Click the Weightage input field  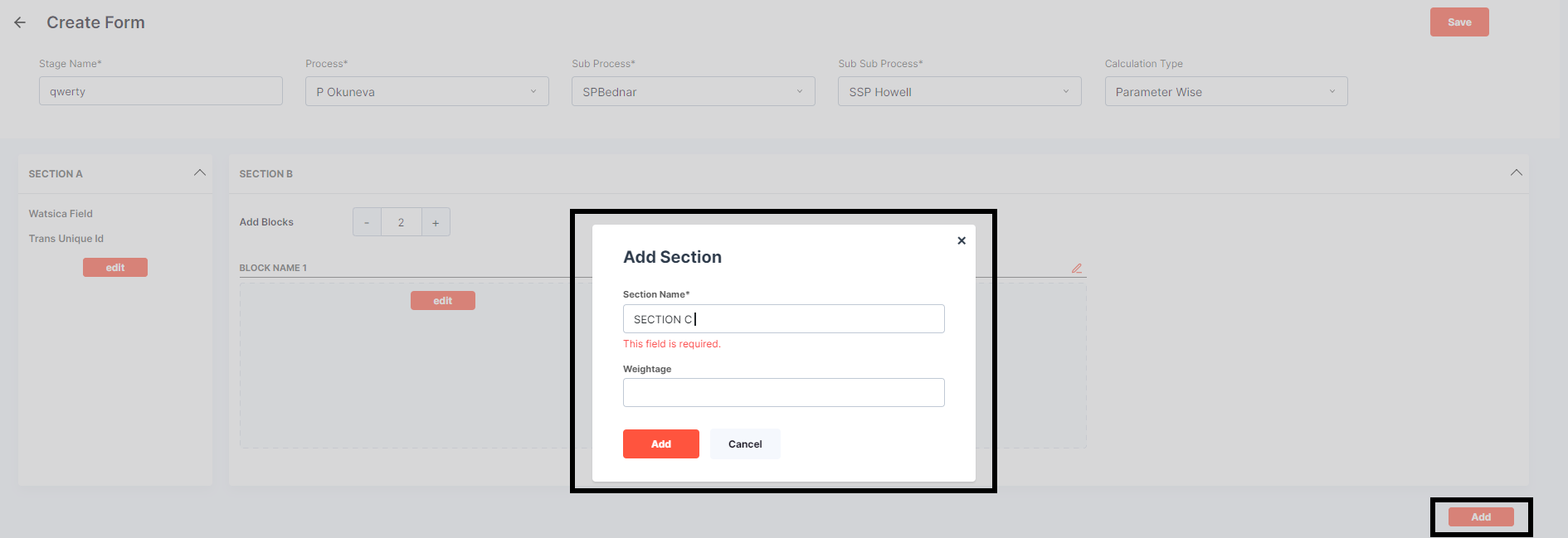[x=783, y=392]
